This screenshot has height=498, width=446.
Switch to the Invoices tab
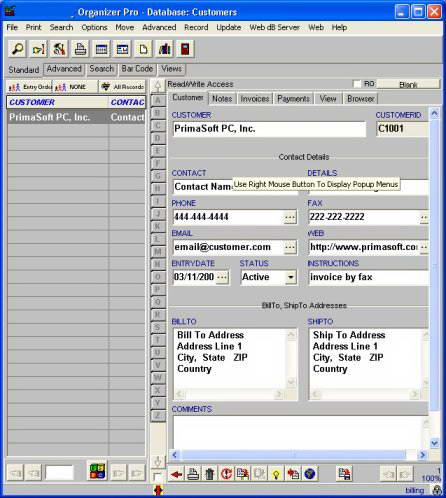(255, 99)
